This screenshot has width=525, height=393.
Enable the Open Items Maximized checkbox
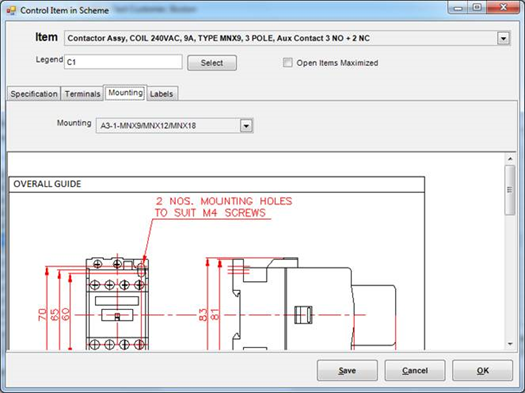click(287, 63)
